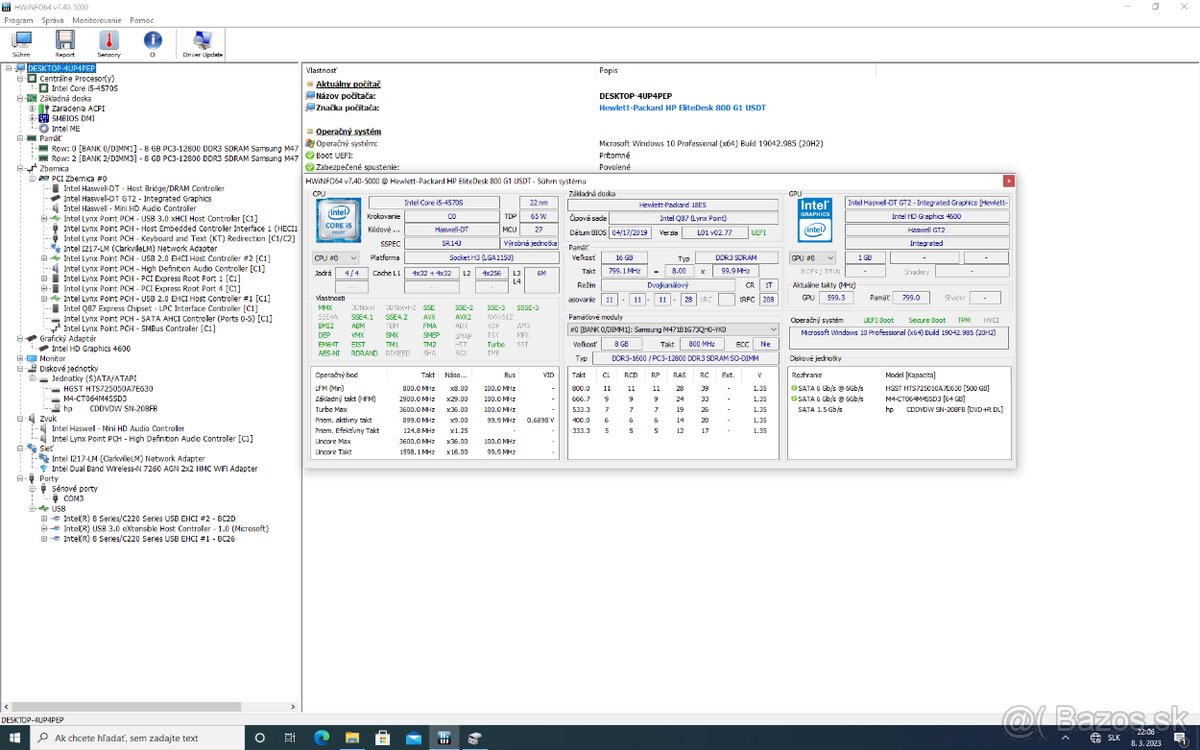Screen dimensions: 1200x750
Task: Open File Explorer from taskbar
Action: tap(352, 738)
